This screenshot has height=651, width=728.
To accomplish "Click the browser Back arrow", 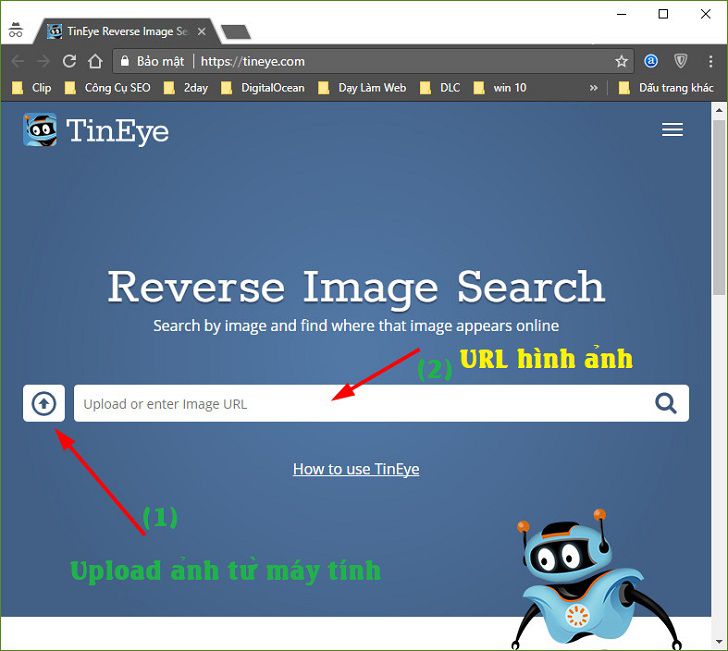I will click(18, 61).
